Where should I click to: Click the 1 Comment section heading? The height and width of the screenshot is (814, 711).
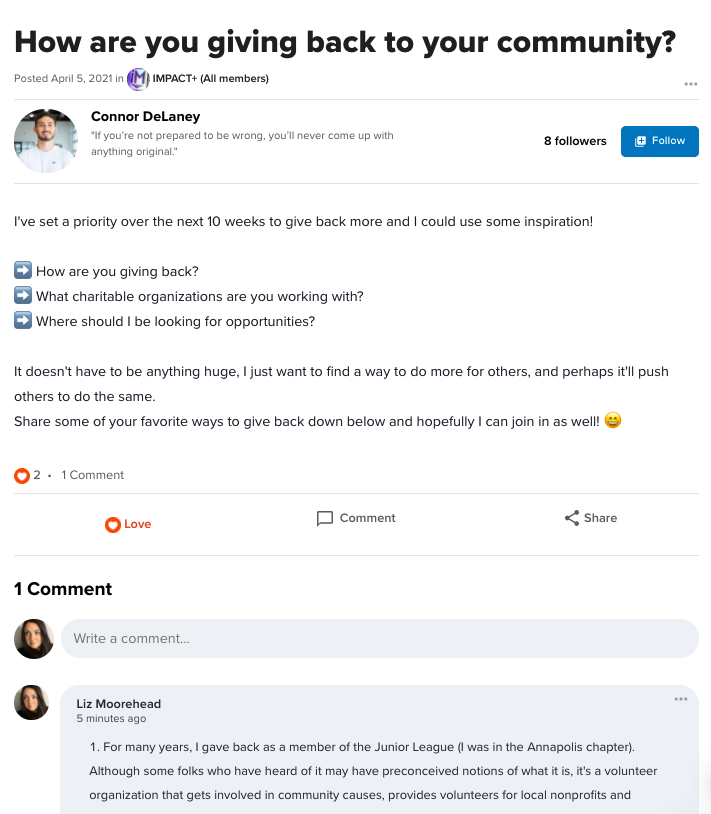pos(63,589)
